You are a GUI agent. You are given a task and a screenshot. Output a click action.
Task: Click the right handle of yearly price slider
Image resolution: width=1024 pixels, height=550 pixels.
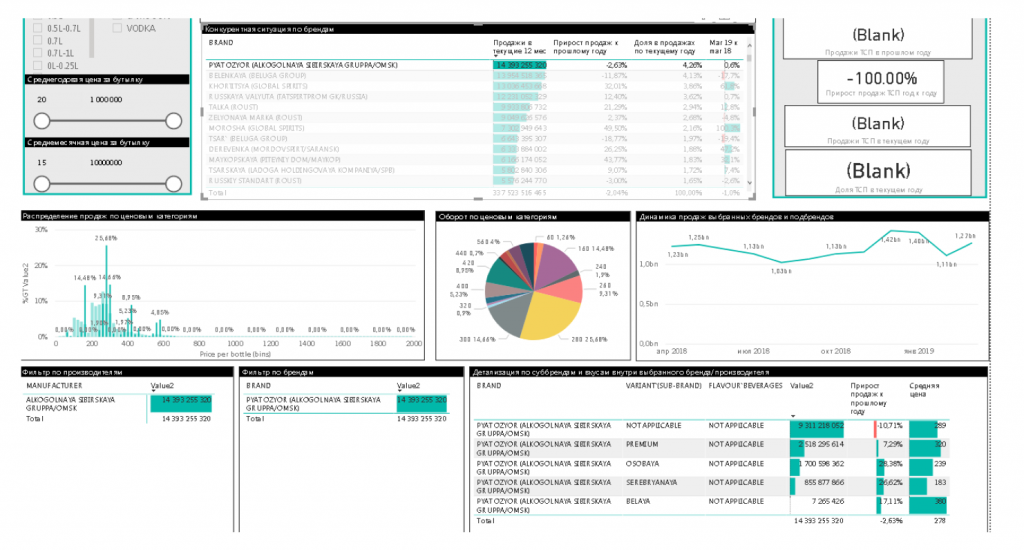(174, 121)
